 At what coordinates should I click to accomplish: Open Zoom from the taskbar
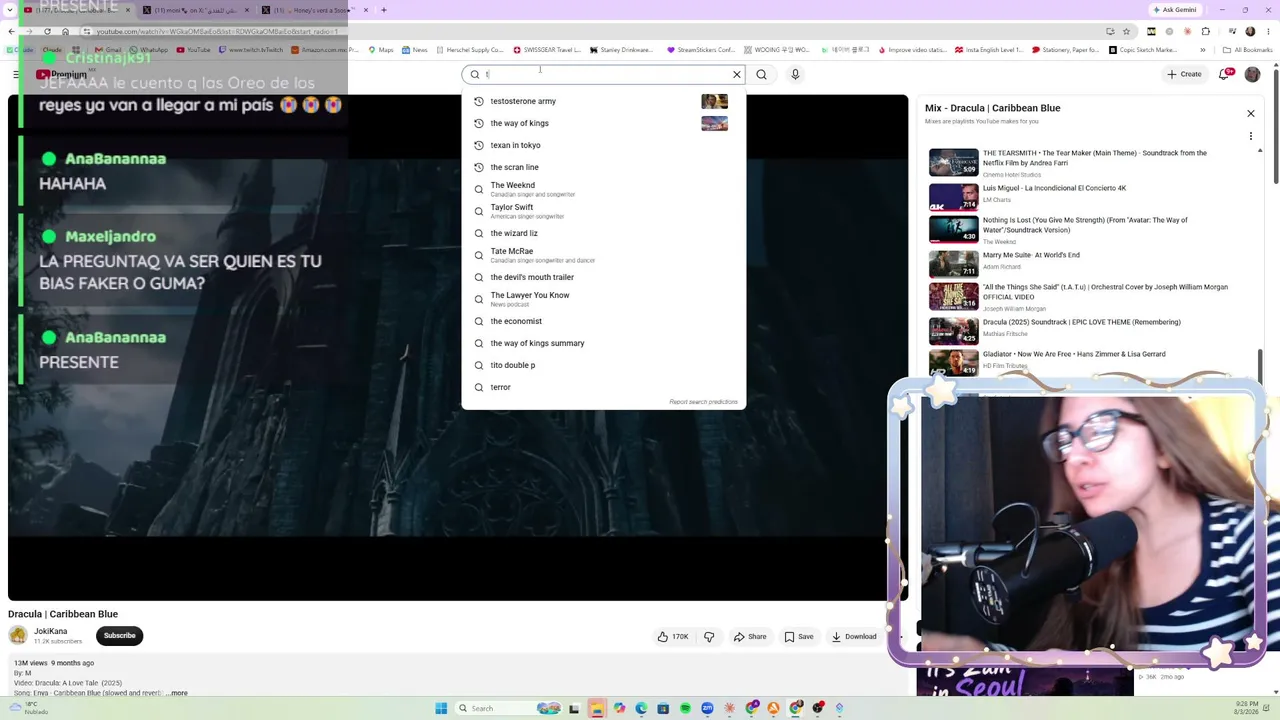click(x=707, y=709)
